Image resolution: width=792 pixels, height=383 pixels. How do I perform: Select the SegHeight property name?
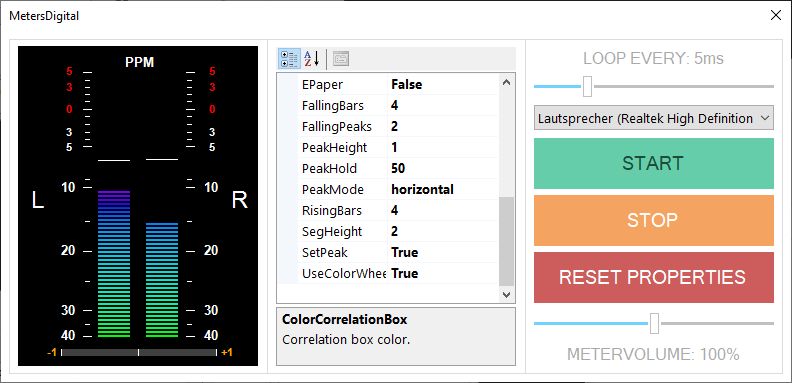[x=332, y=232]
